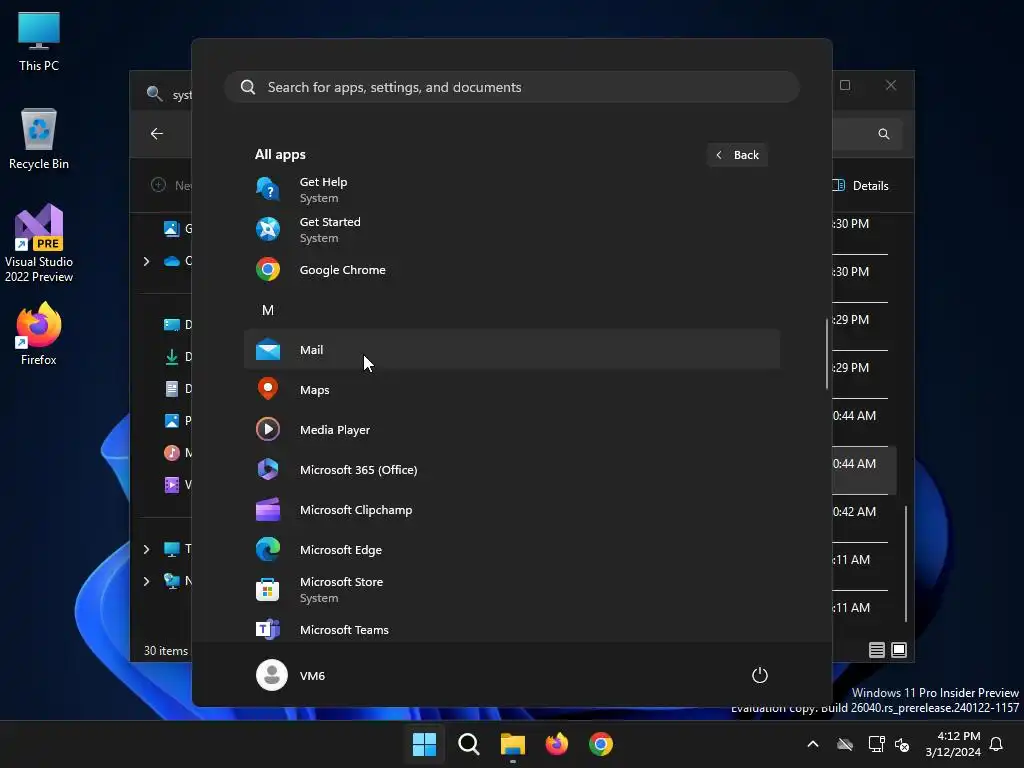Open File Explorer from taskbar
The height and width of the screenshot is (768, 1024).
point(513,744)
